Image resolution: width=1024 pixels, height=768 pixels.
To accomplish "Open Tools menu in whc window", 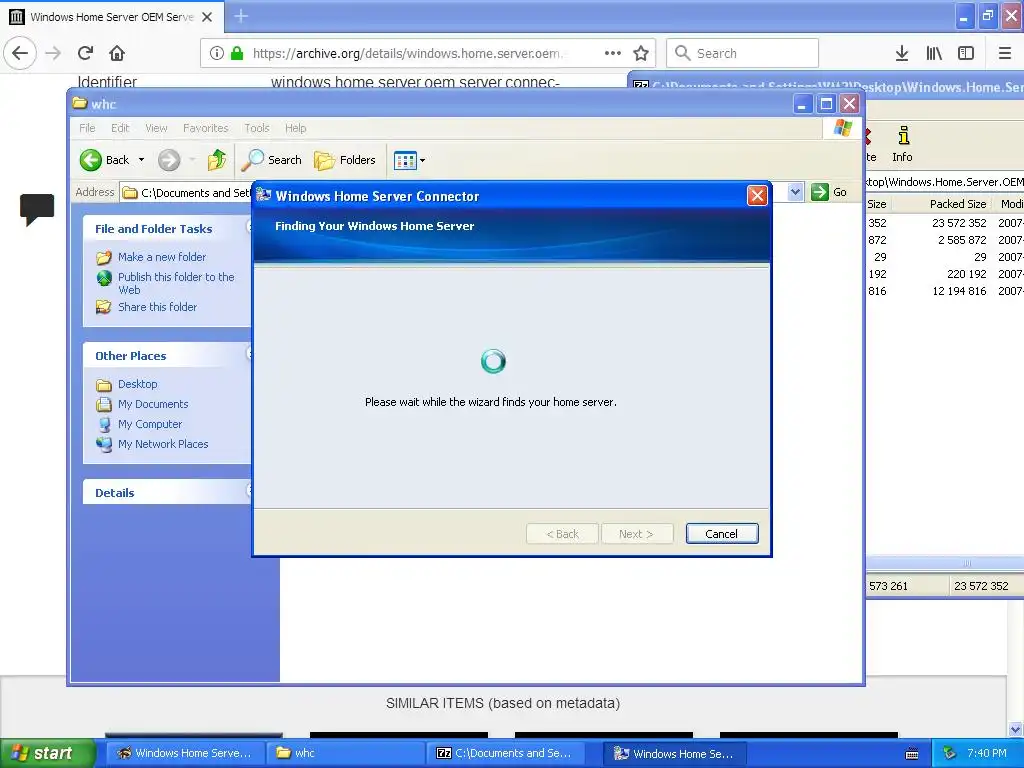I will pyautogui.click(x=257, y=128).
